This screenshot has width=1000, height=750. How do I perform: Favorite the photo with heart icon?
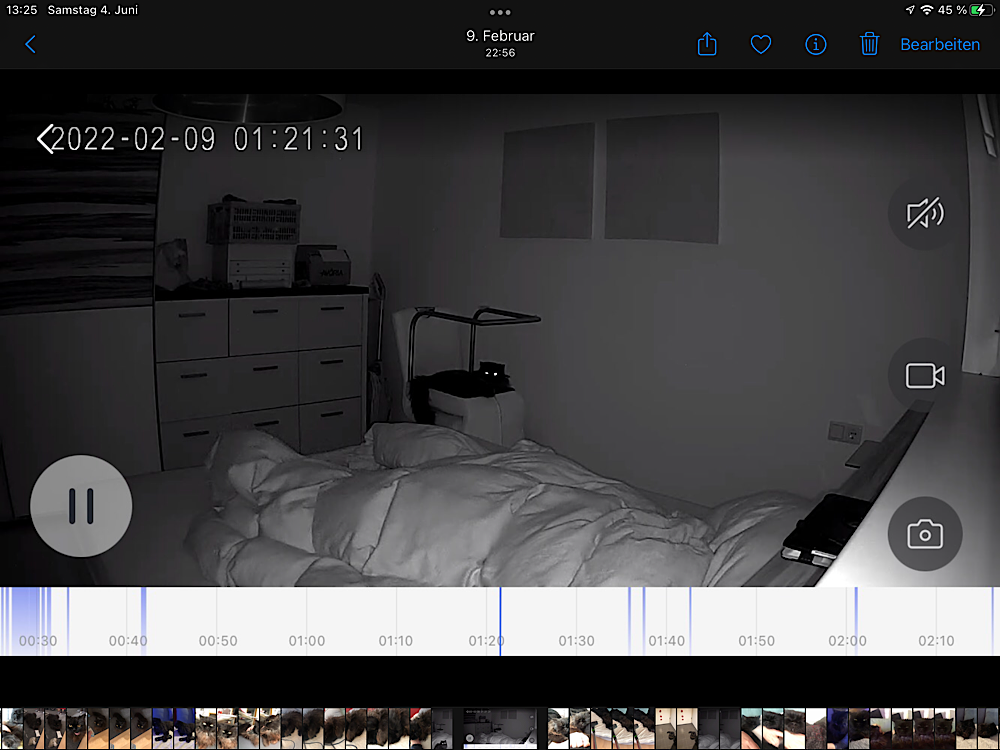click(x=761, y=44)
